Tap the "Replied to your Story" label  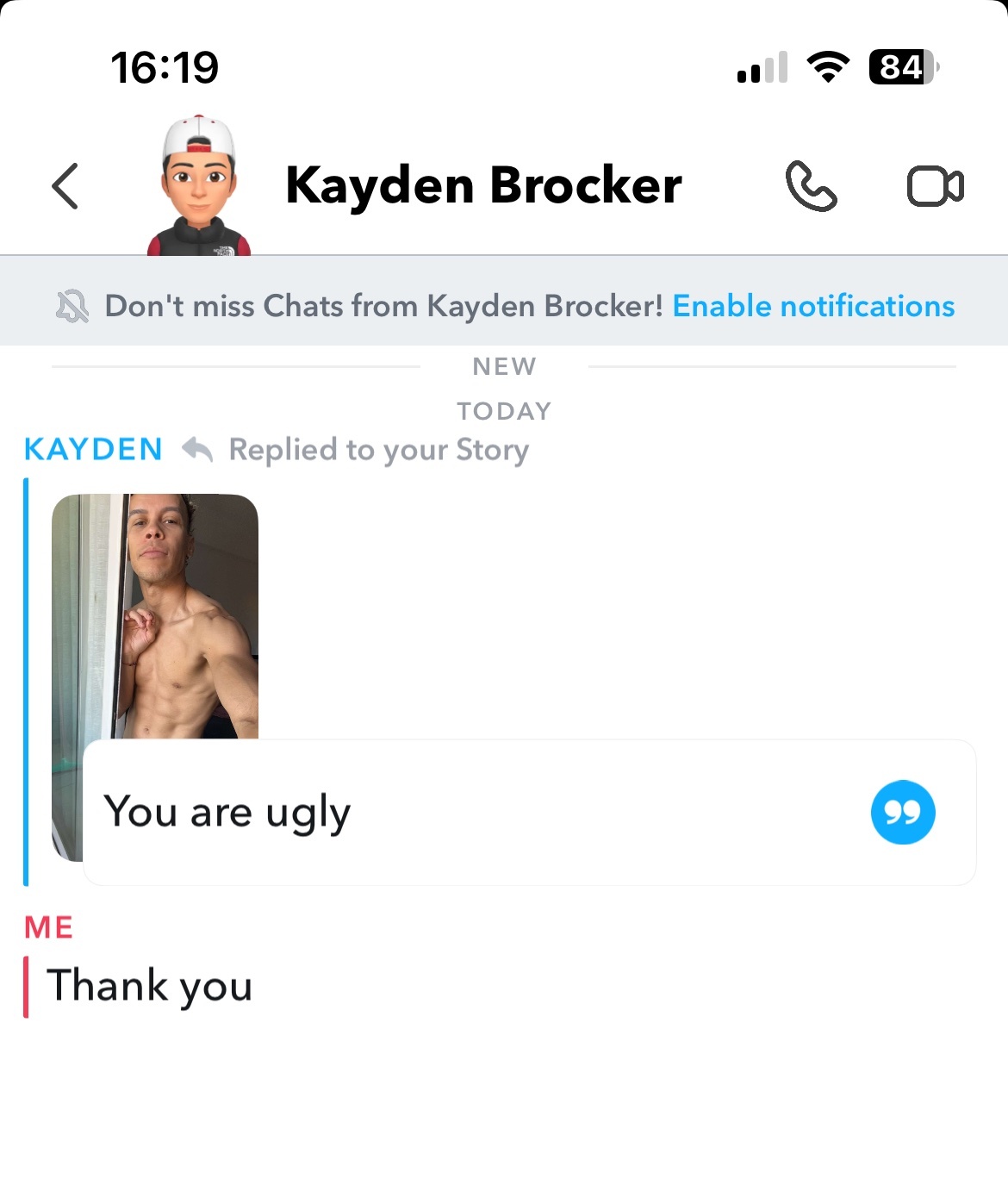[x=378, y=450]
